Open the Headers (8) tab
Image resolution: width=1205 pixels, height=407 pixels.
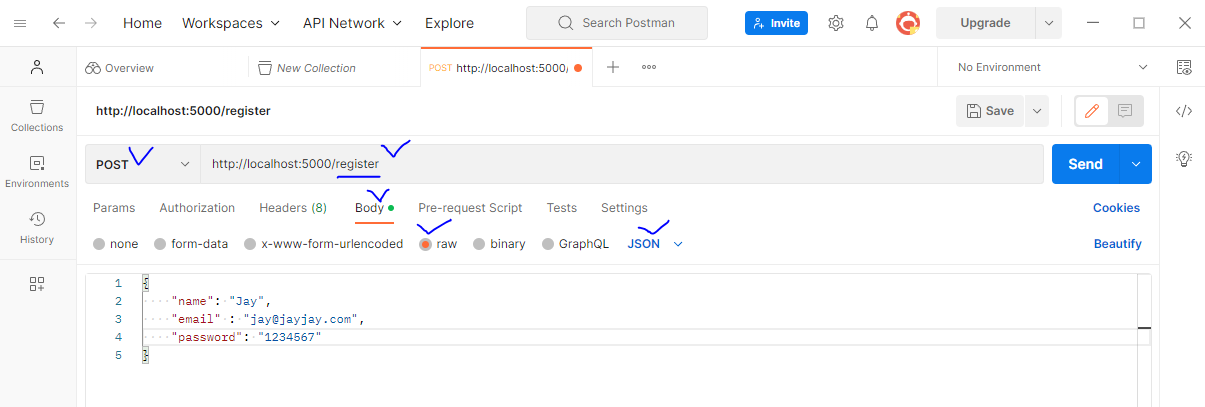293,208
